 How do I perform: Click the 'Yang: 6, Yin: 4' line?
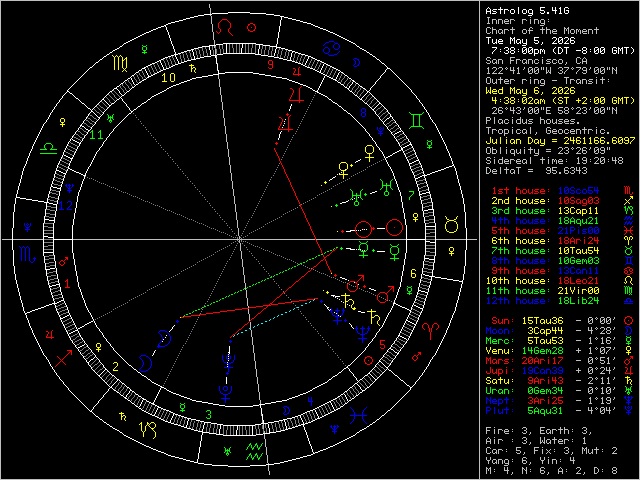point(530,461)
